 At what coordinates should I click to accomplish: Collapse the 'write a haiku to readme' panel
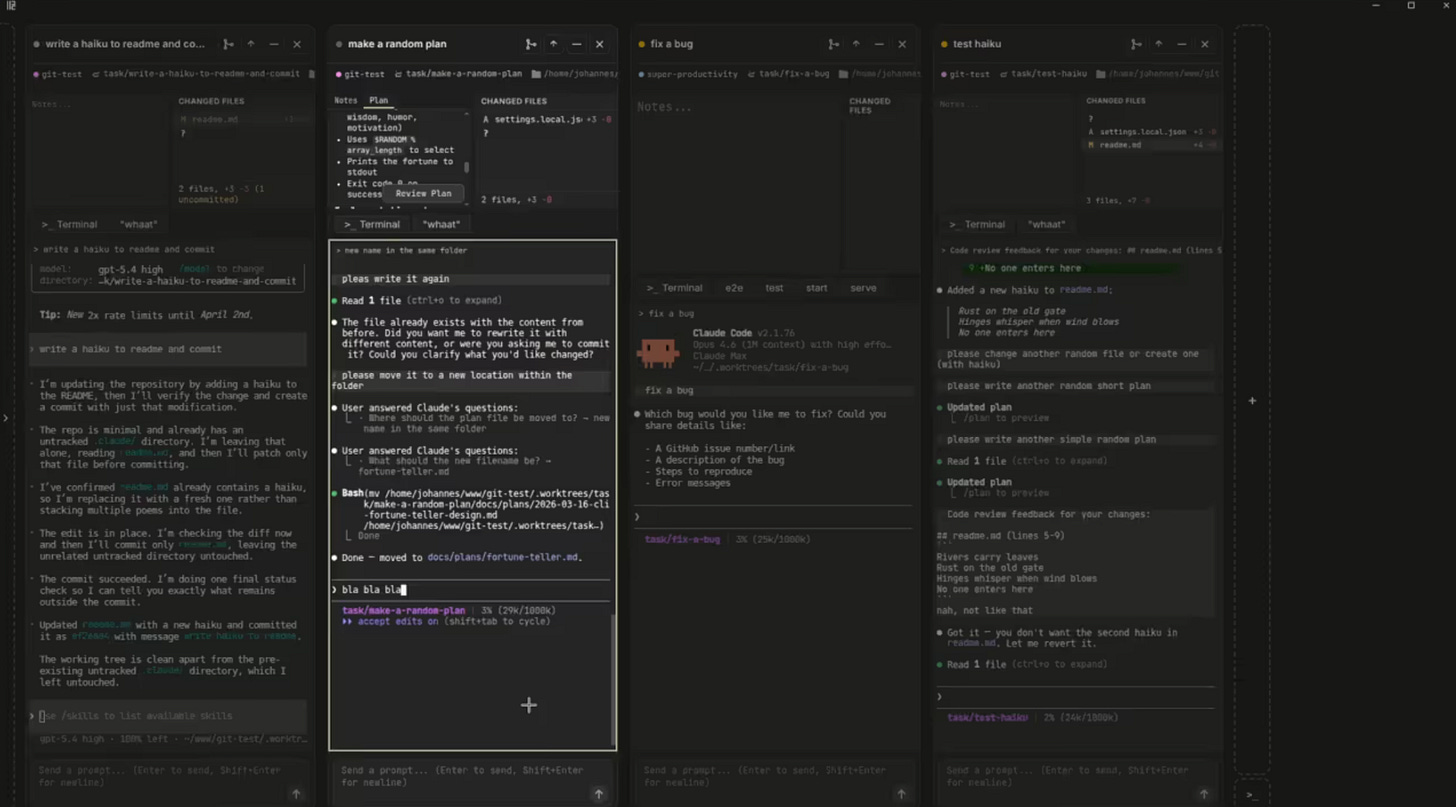274,44
